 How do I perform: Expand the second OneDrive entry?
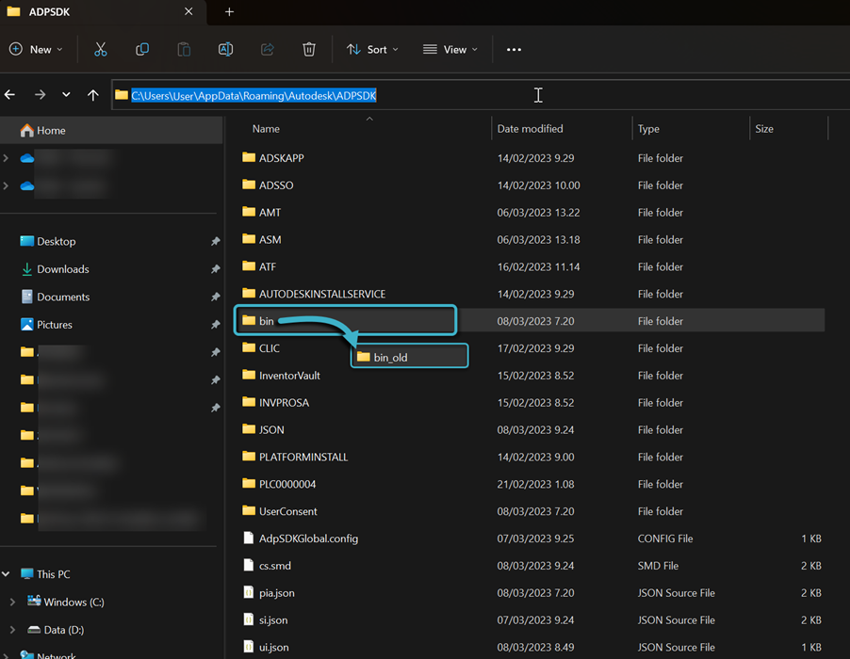(6, 185)
